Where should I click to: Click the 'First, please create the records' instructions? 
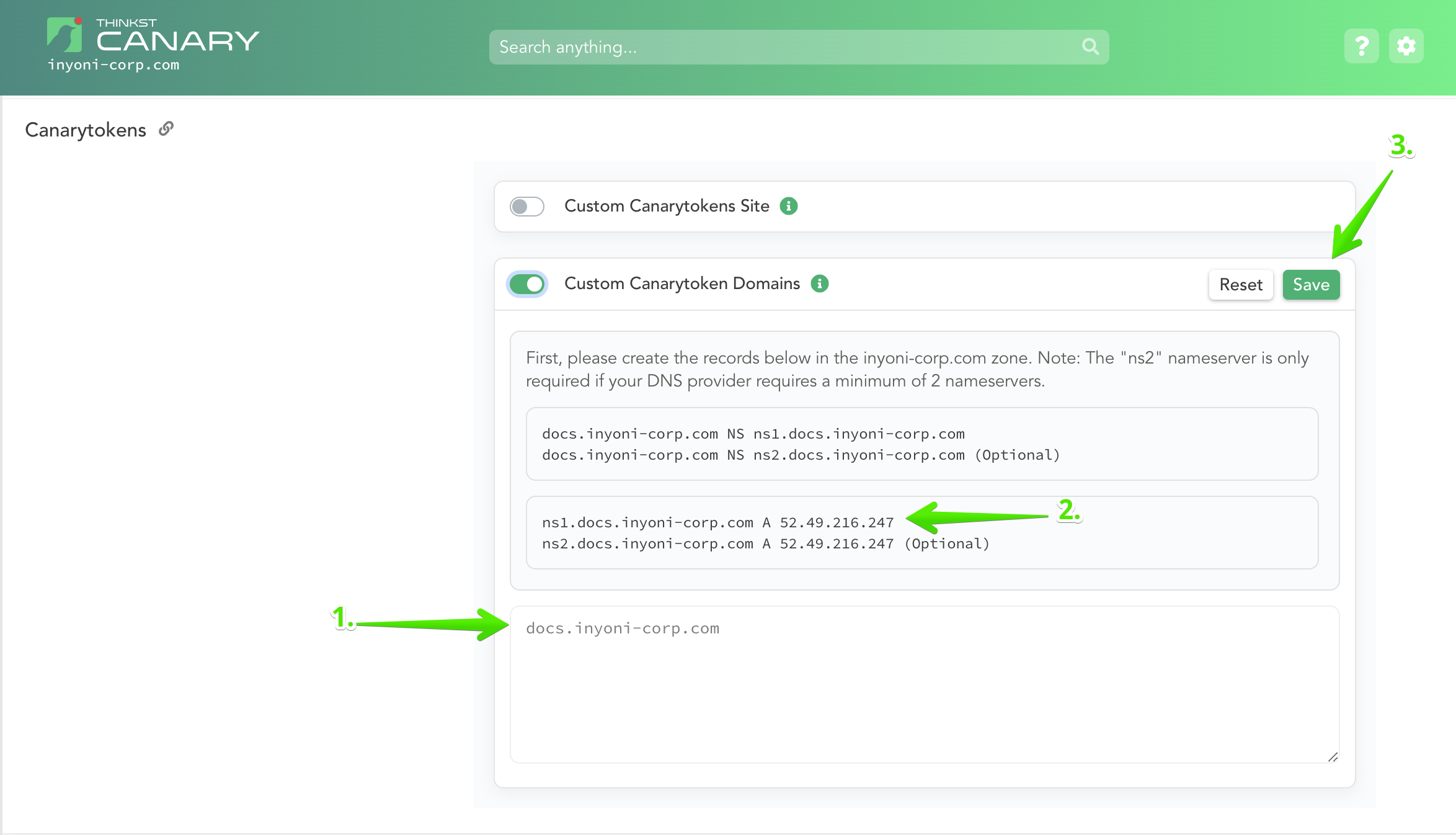(917, 369)
